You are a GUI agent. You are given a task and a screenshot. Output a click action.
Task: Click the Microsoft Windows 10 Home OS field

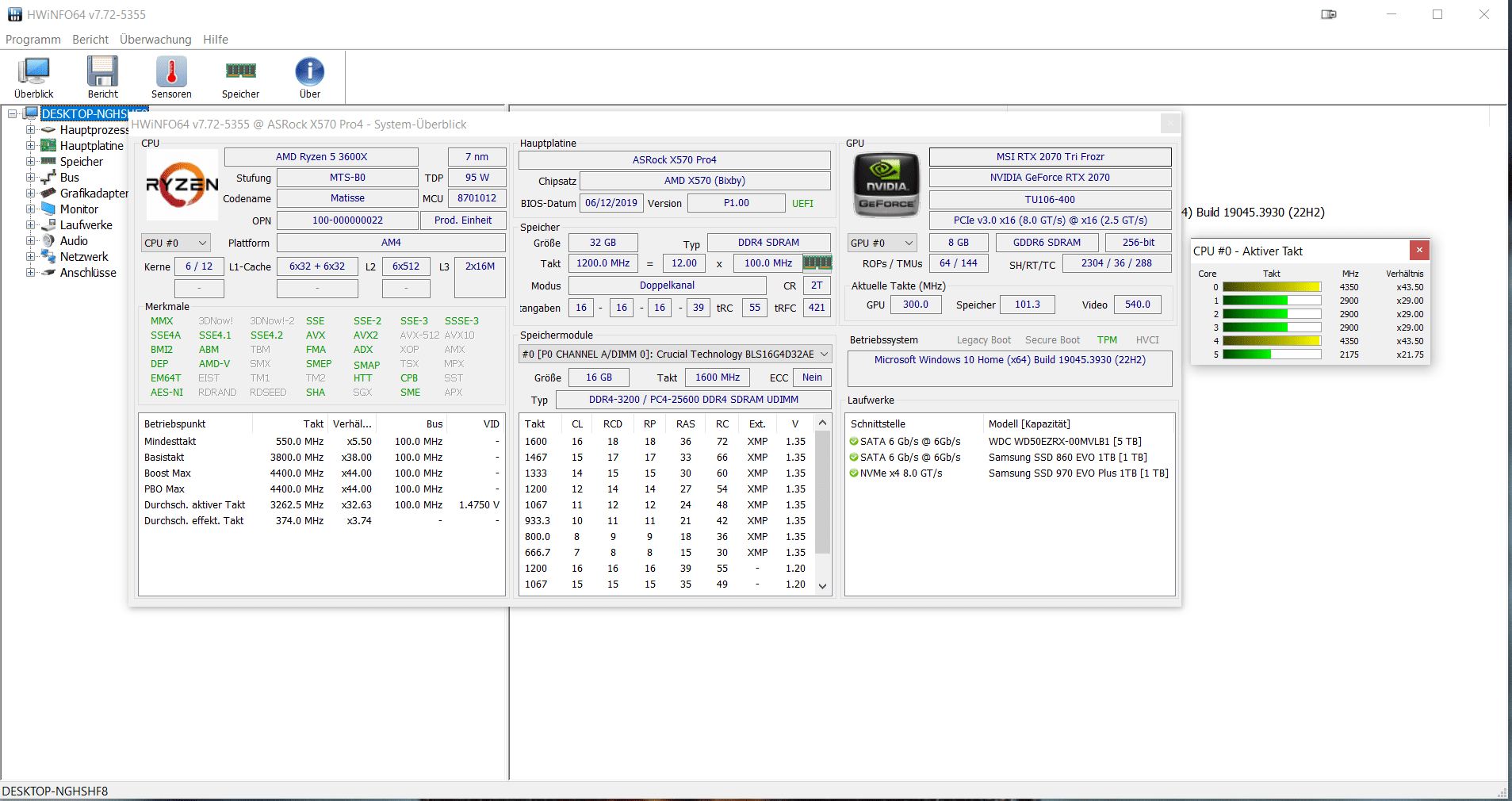click(1009, 369)
